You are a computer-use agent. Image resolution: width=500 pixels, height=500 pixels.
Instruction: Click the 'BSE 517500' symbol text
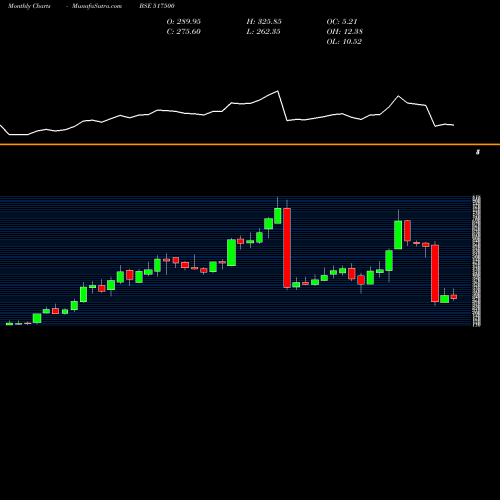click(x=157, y=6)
